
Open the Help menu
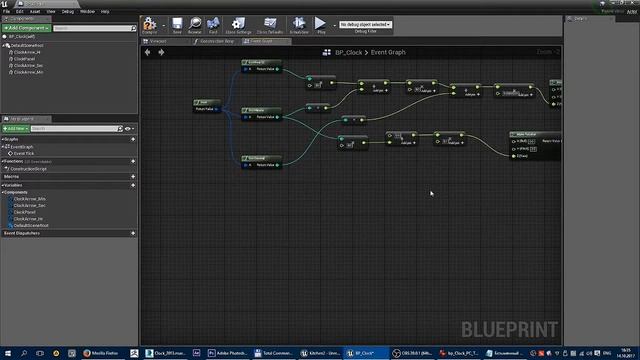(x=105, y=11)
